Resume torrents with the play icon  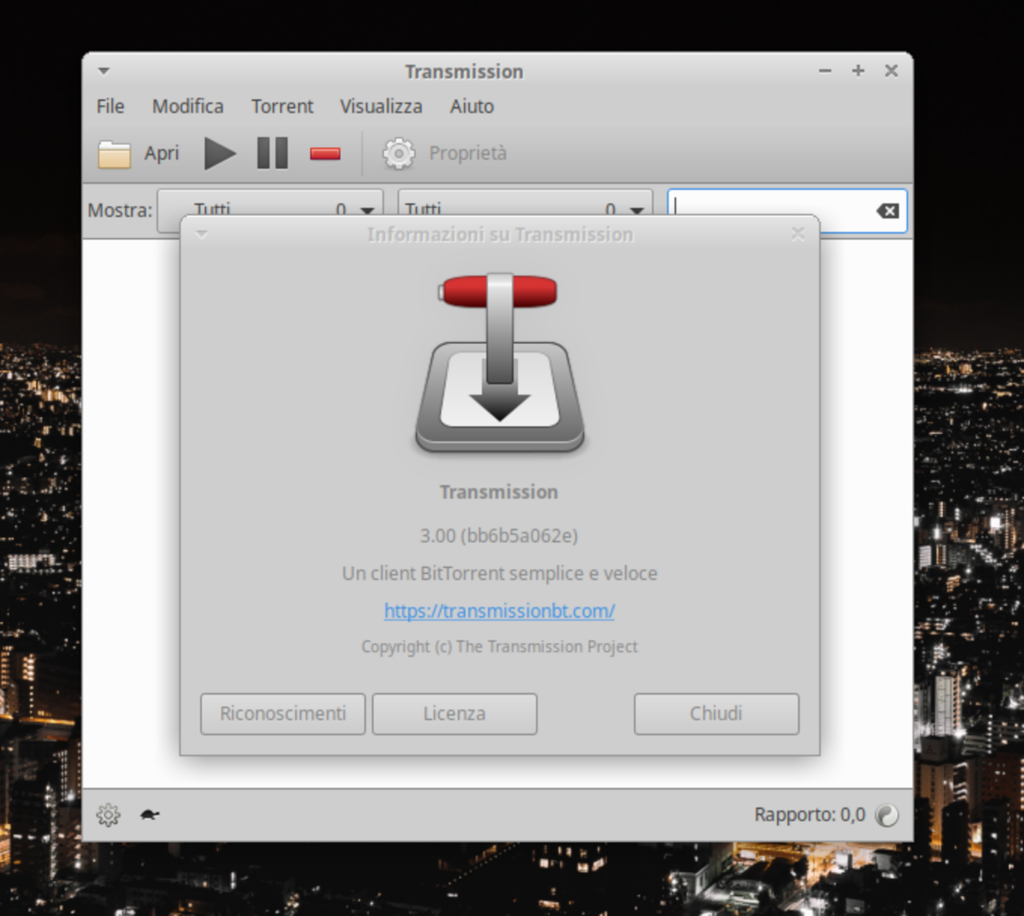coord(219,153)
